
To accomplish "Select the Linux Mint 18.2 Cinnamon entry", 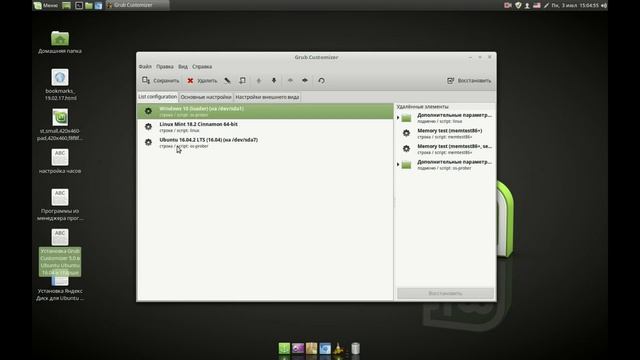I will (265, 127).
